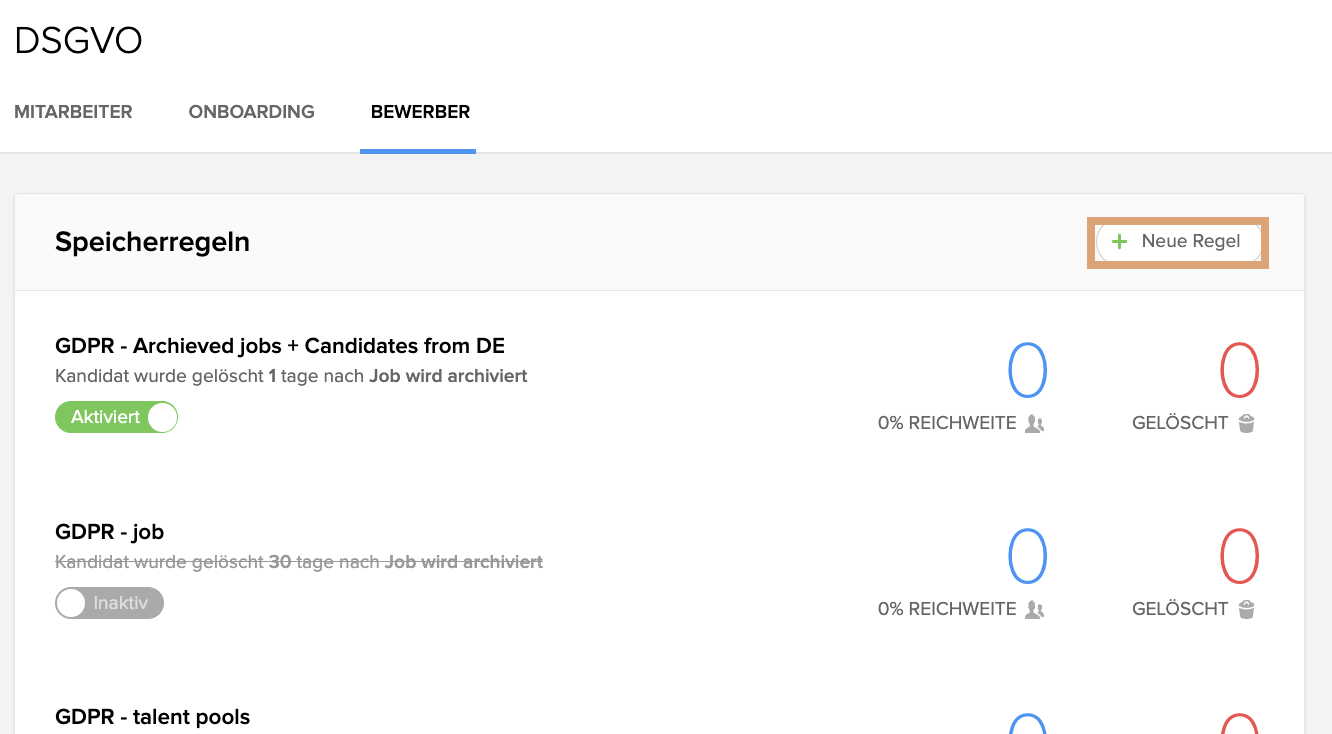Open the Onboarding tab
The image size is (1332, 734).
[x=252, y=112]
